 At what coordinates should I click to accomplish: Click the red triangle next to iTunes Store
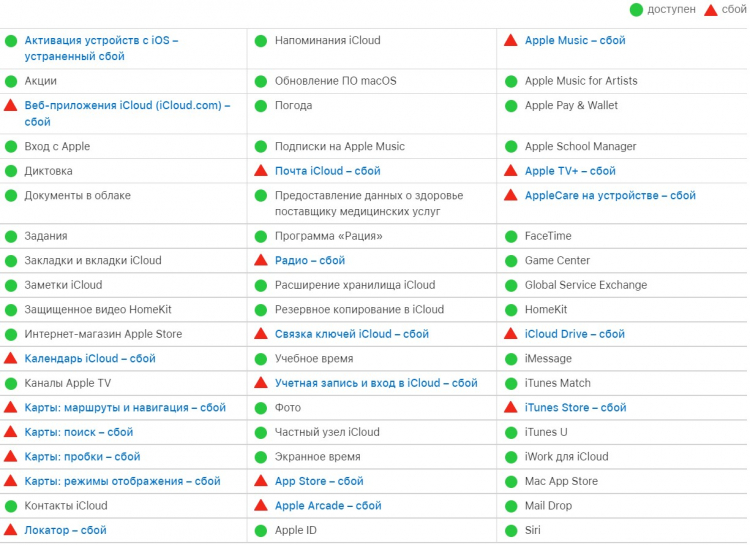pyautogui.click(x=511, y=407)
